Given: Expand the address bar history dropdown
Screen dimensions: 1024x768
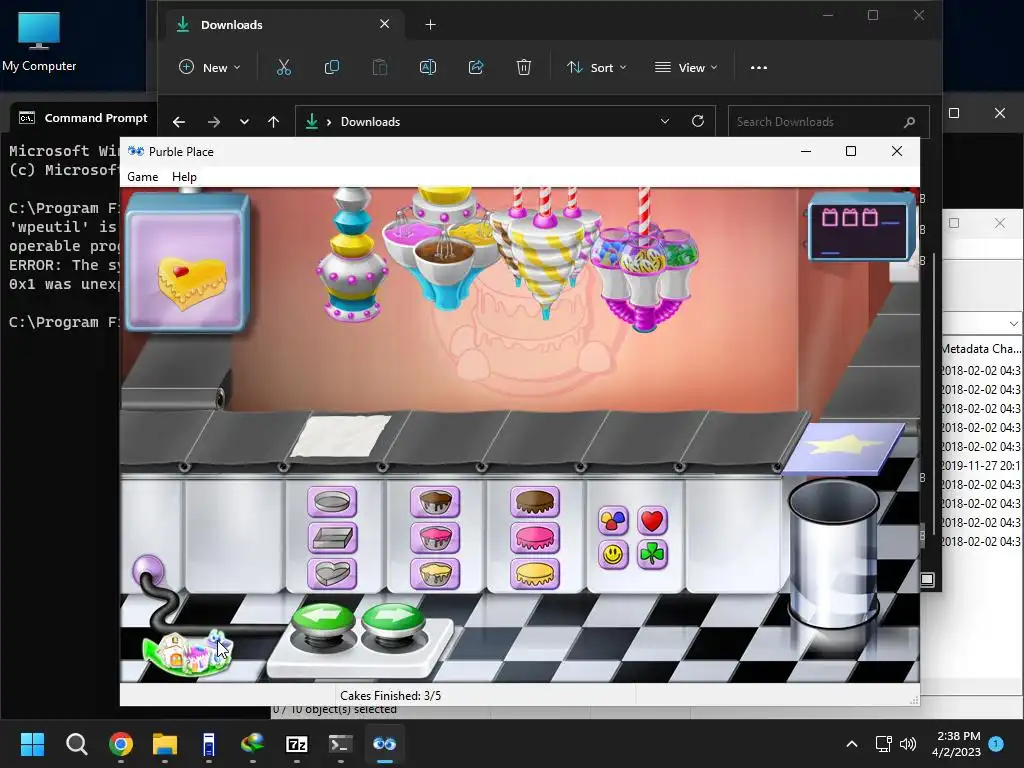Looking at the screenshot, I should click(x=665, y=121).
